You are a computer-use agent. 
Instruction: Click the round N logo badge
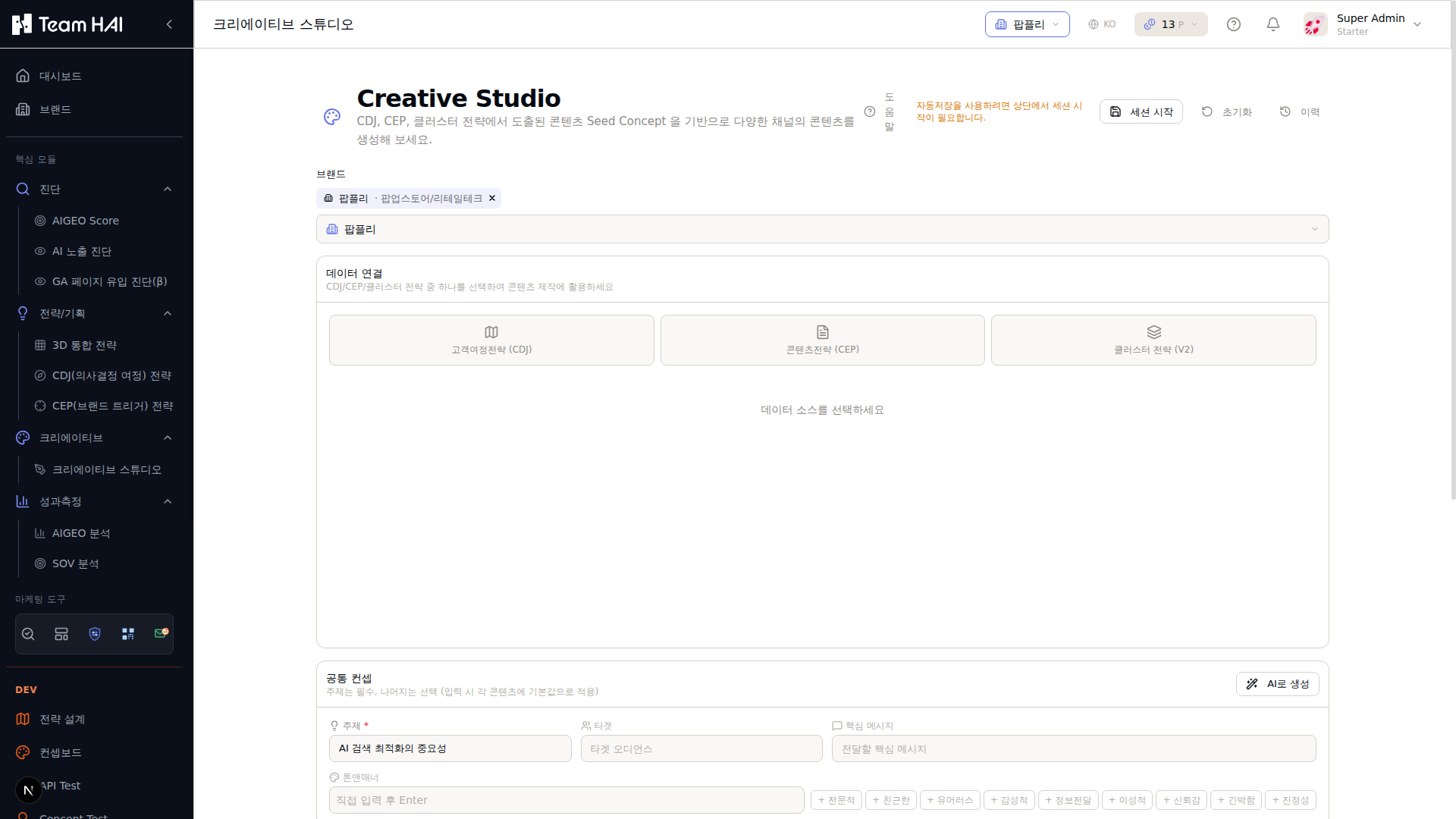click(x=29, y=790)
